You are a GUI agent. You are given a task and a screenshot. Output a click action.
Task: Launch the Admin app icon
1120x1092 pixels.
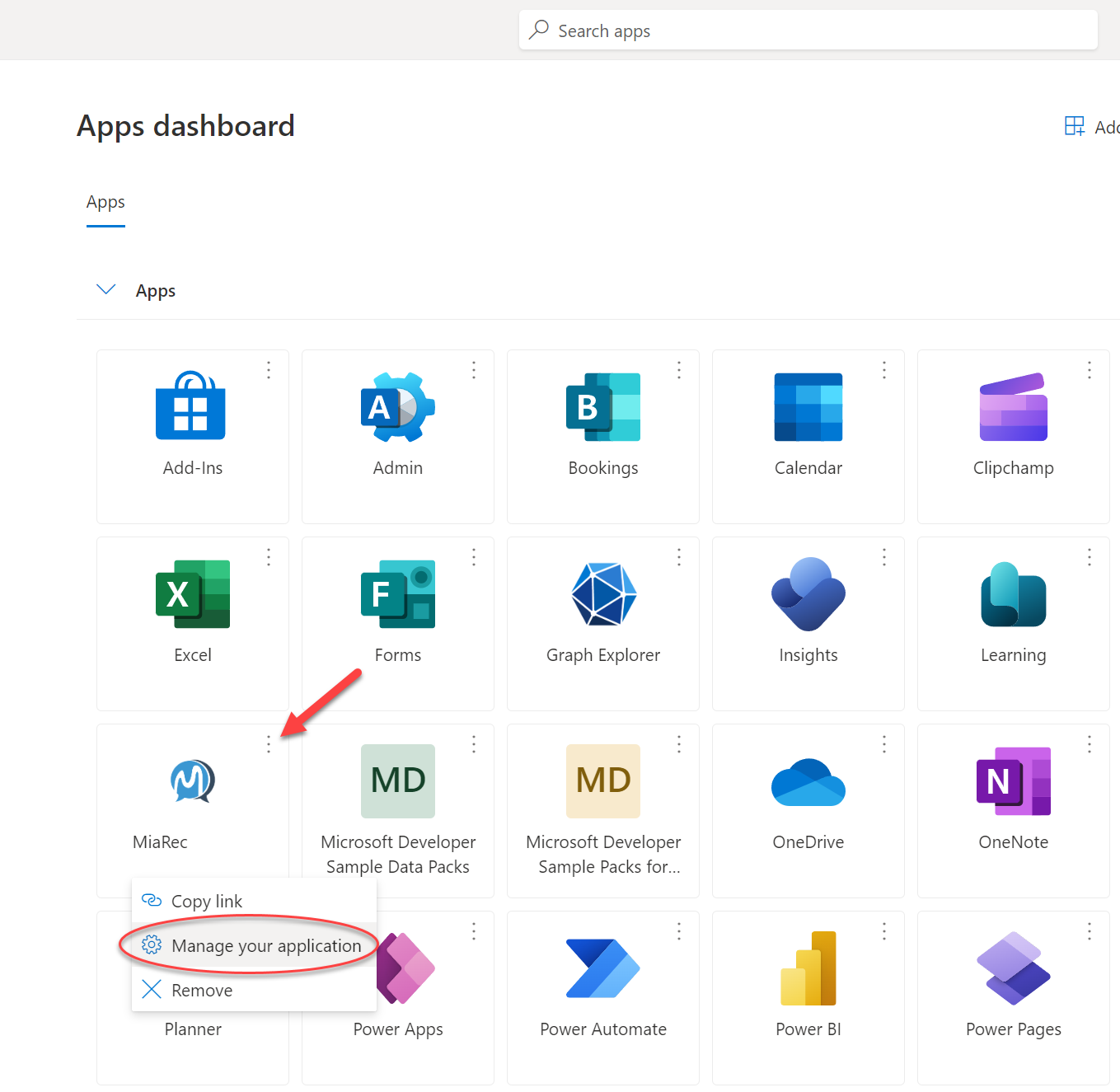398,406
